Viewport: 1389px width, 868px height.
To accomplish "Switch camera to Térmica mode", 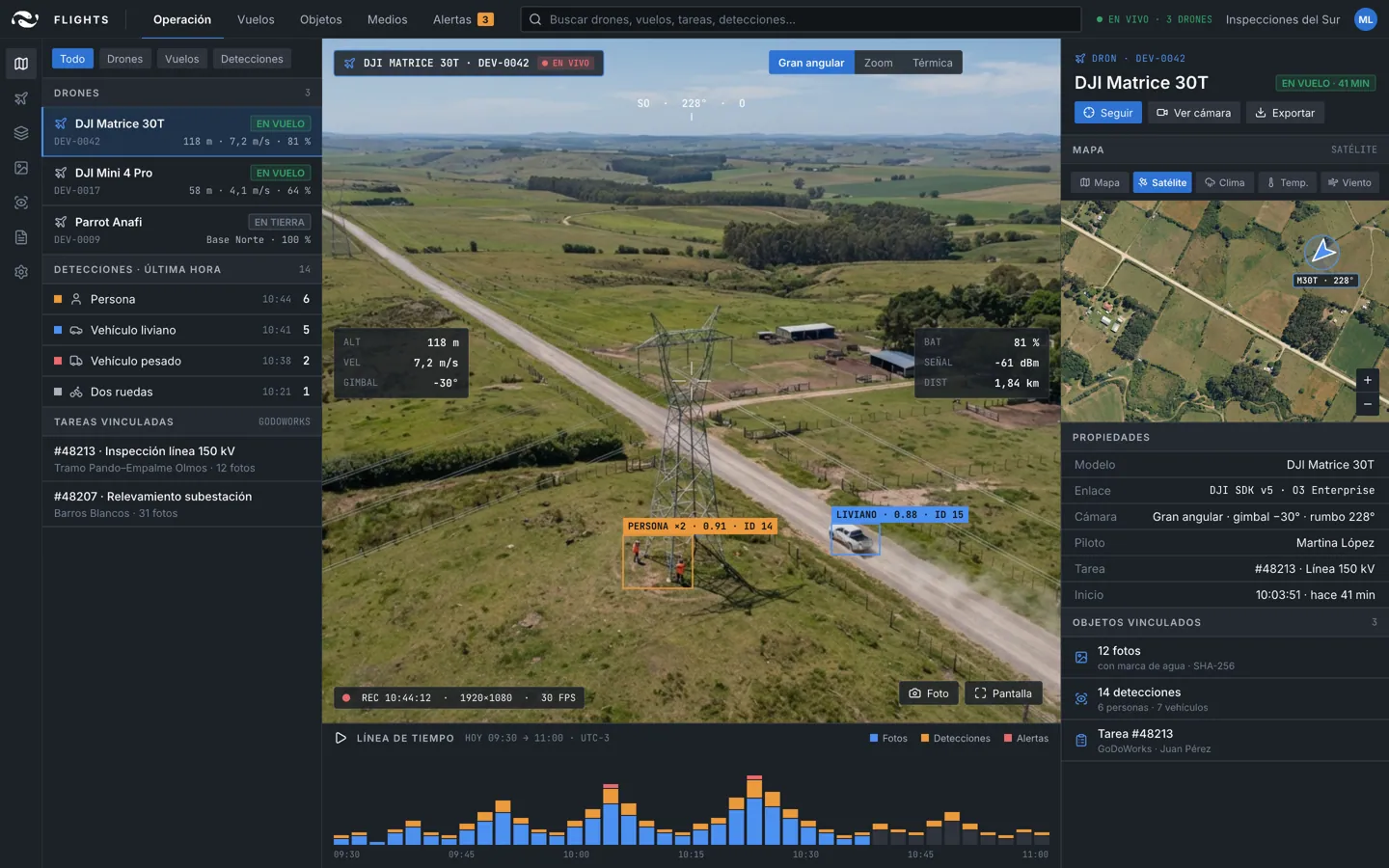I will click(x=933, y=63).
